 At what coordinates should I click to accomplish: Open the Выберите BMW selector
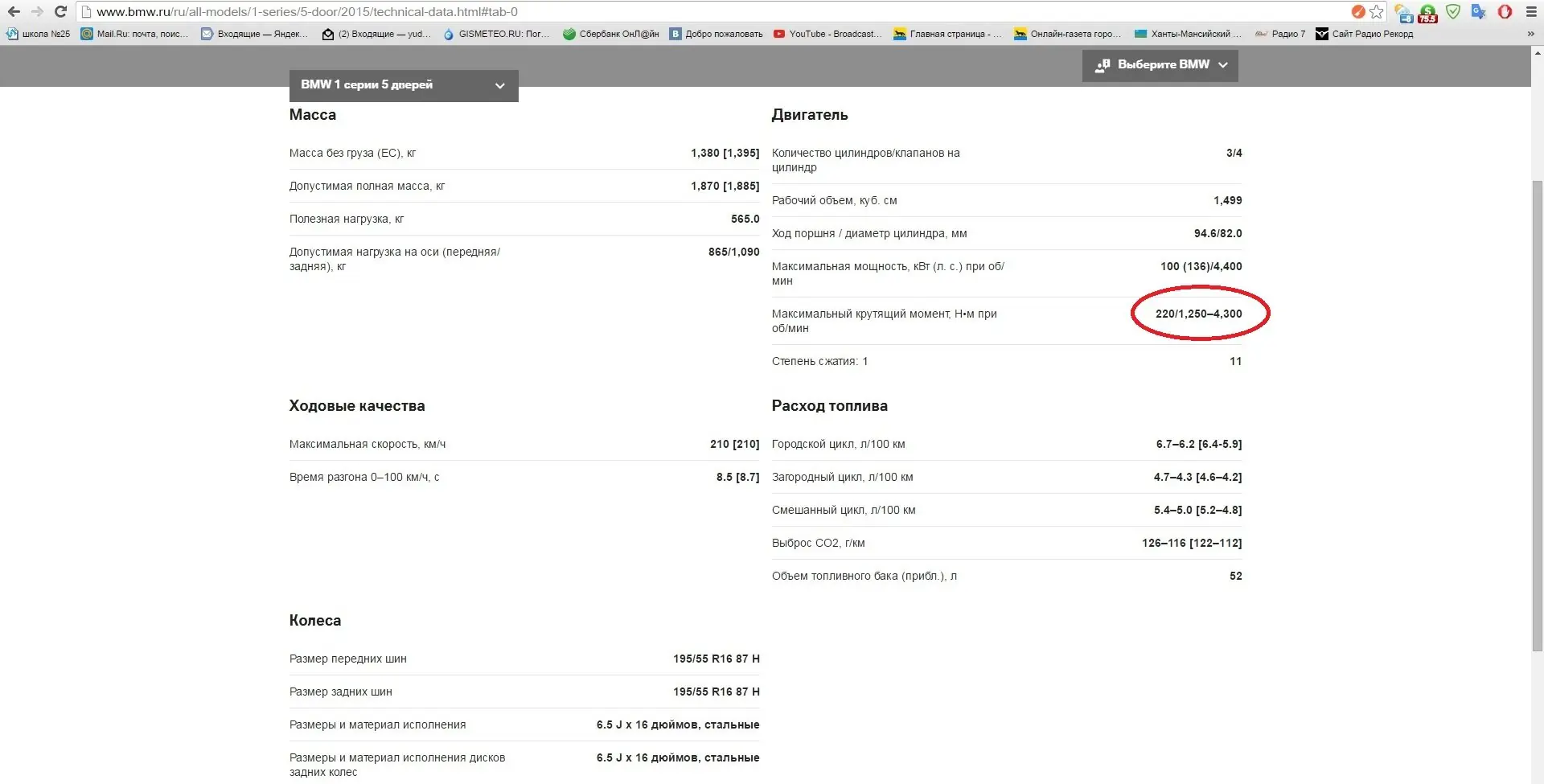point(1160,65)
